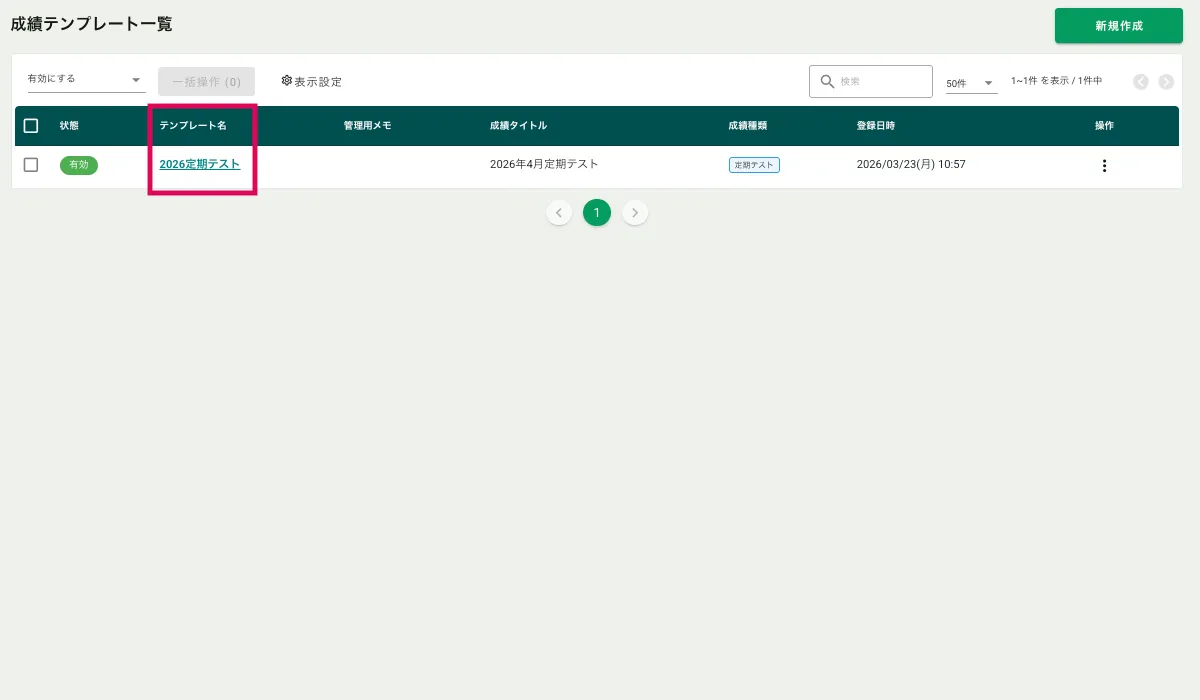Viewport: 1200px width, 700px height.
Task: Focus the 検索 search input field
Action: click(x=882, y=82)
